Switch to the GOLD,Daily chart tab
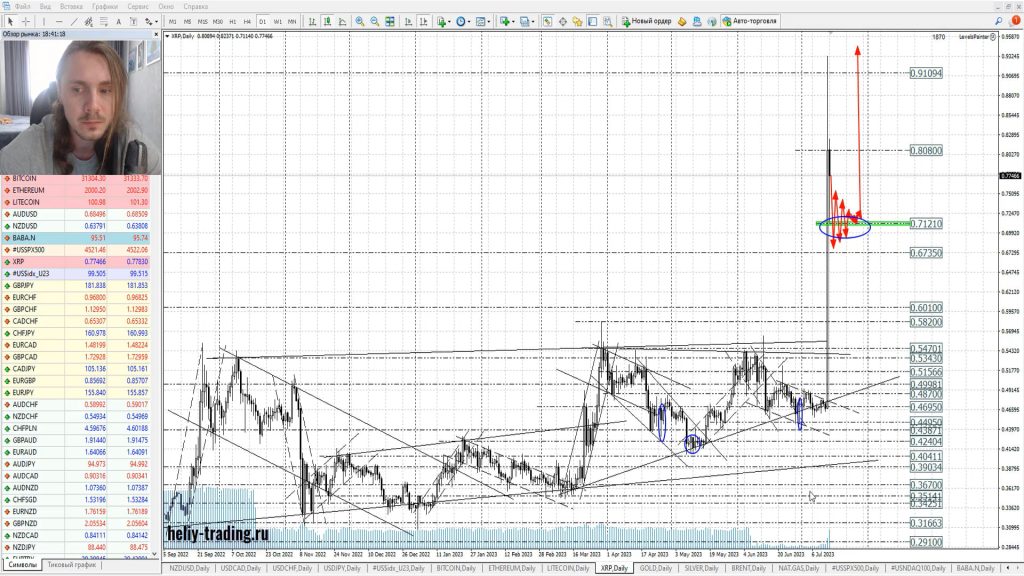The height and width of the screenshot is (576, 1024). pyautogui.click(x=655, y=568)
